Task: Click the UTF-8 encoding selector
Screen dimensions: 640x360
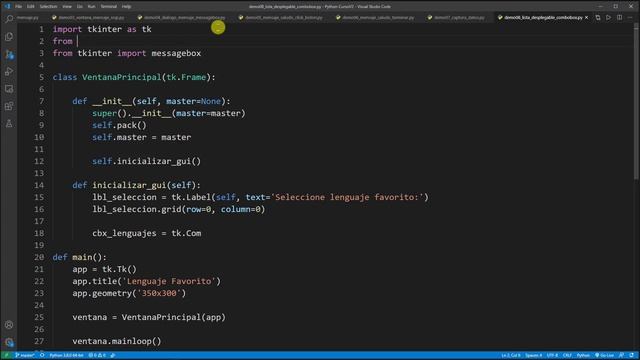Action: [x=552, y=356]
